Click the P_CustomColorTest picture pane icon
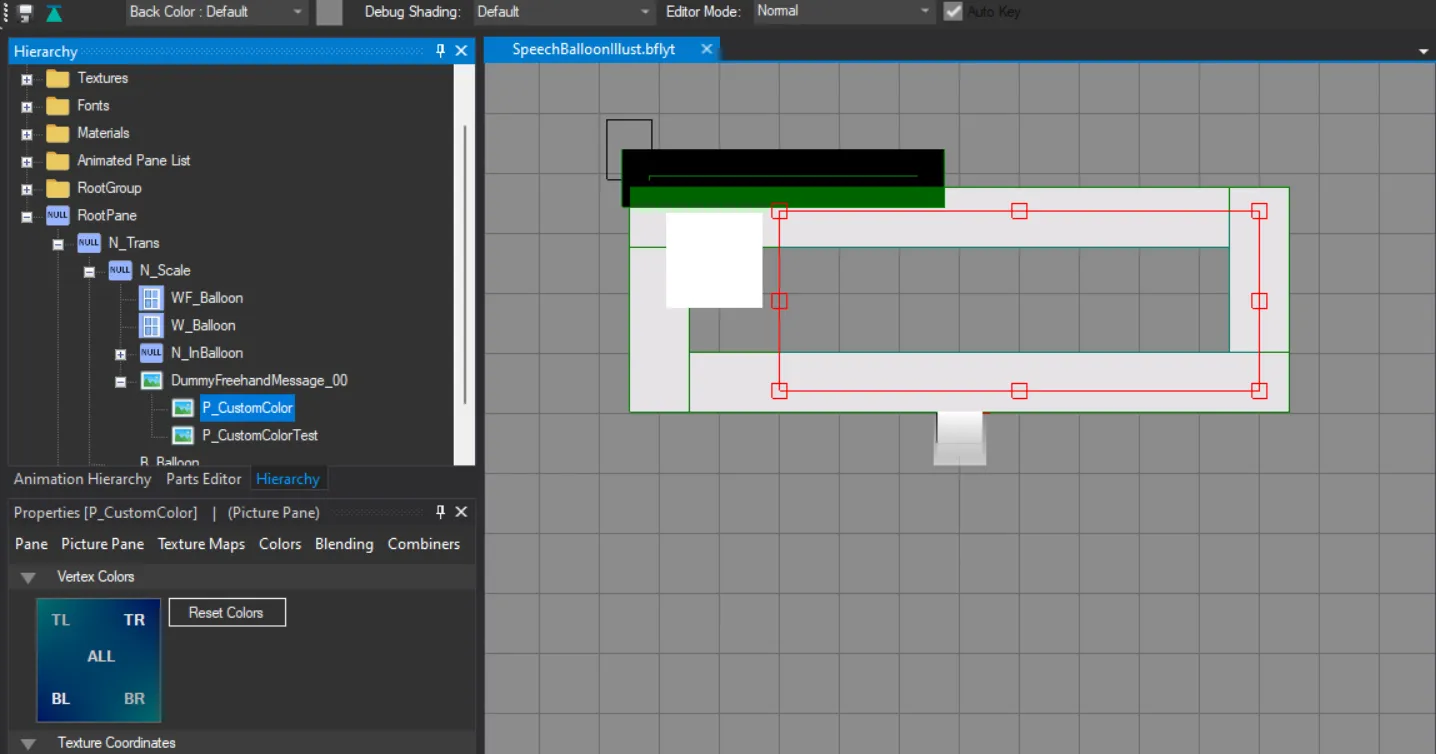 tap(183, 436)
